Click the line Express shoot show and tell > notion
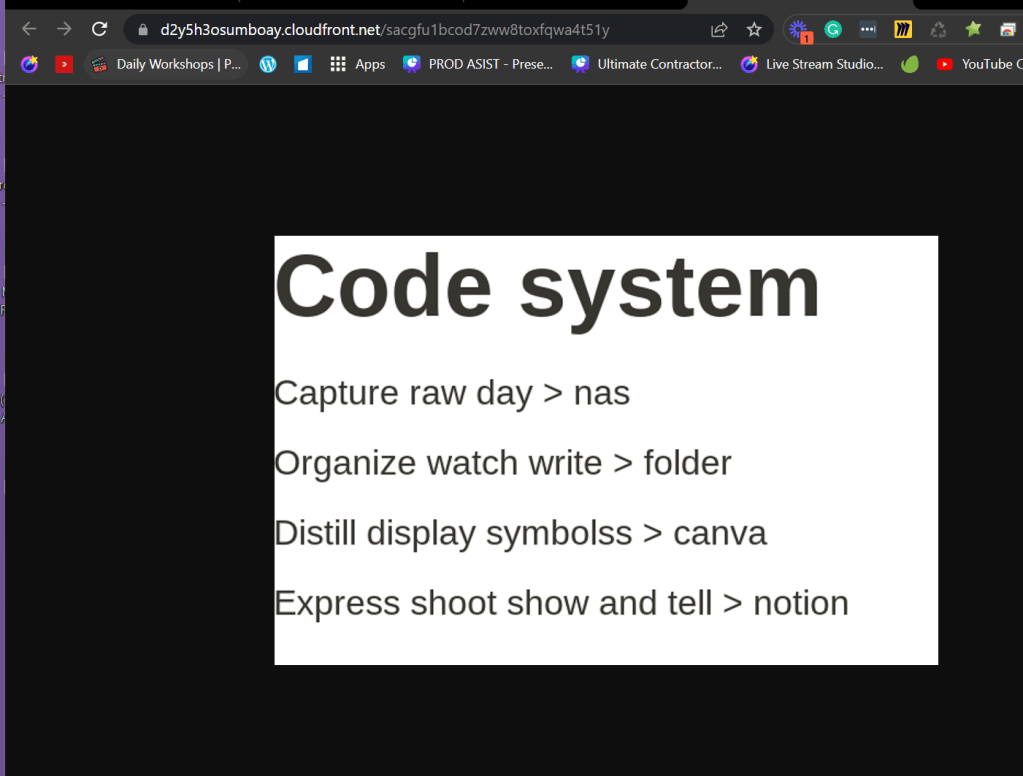This screenshot has height=776, width=1023. coord(562,603)
